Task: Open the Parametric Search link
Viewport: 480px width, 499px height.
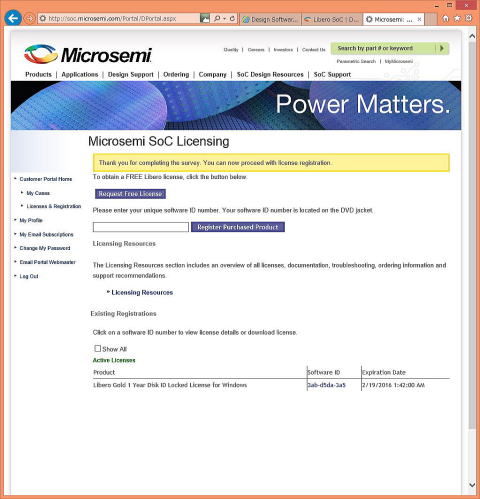Action: [x=356, y=61]
